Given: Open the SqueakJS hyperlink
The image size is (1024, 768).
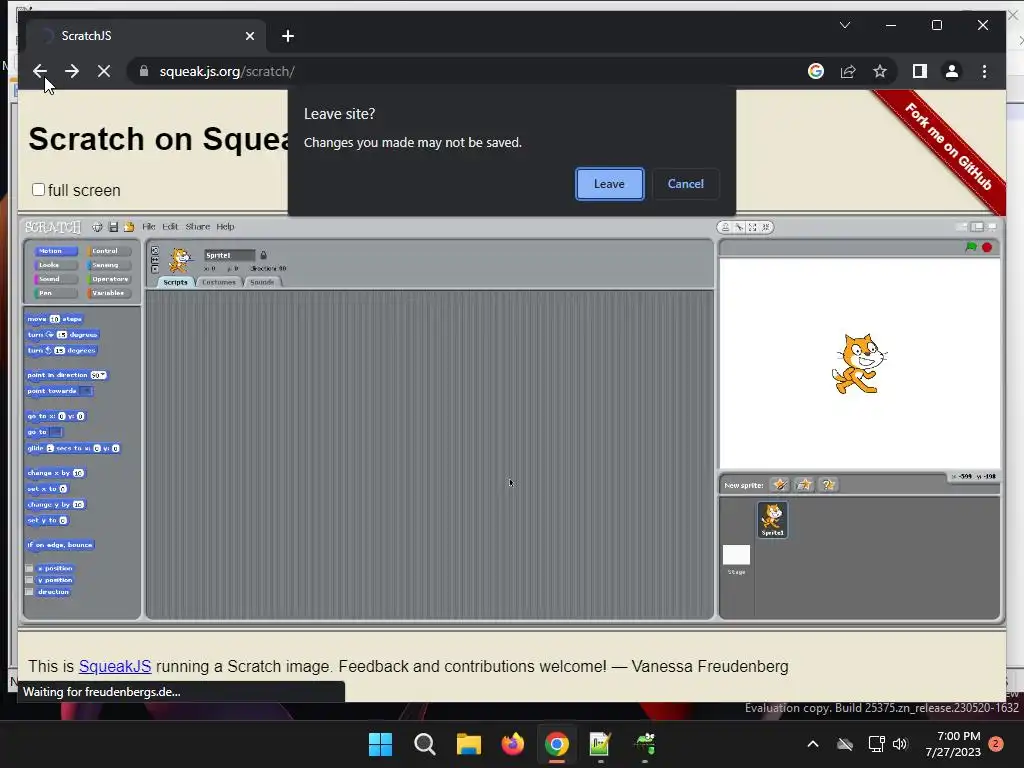Looking at the screenshot, I should (x=115, y=666).
